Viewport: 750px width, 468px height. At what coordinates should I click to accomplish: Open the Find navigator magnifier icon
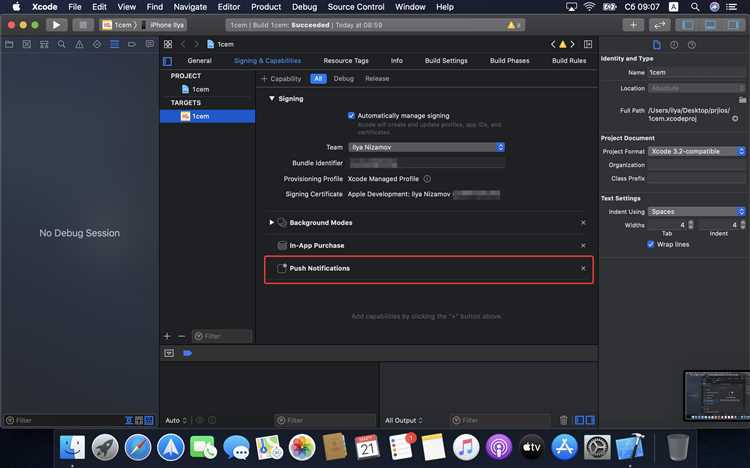point(62,44)
